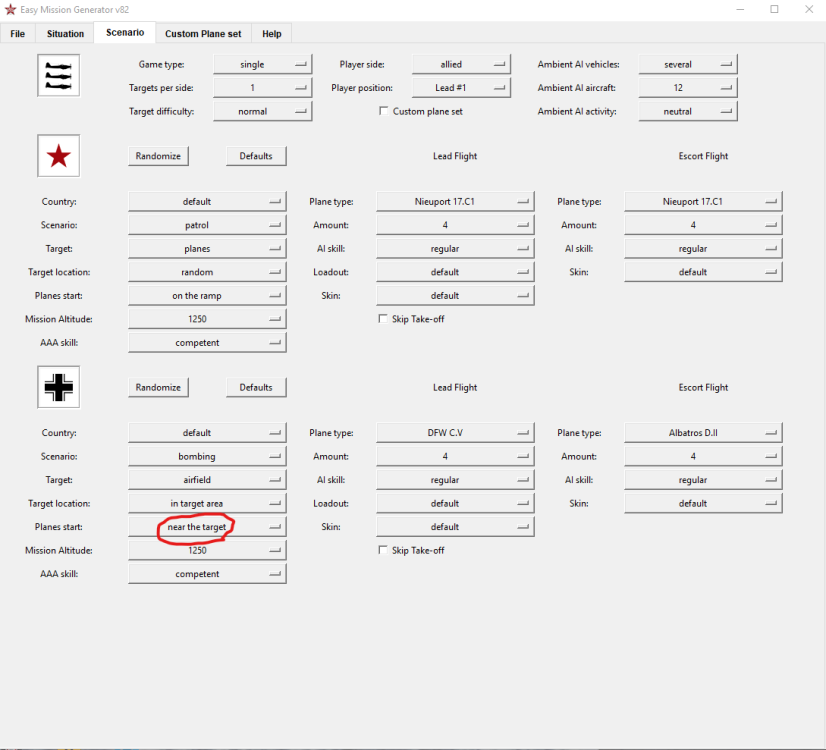Open allied Mission Altitude 1250 dropdown
This screenshot has width=826, height=750.
pyautogui.click(x=207, y=319)
